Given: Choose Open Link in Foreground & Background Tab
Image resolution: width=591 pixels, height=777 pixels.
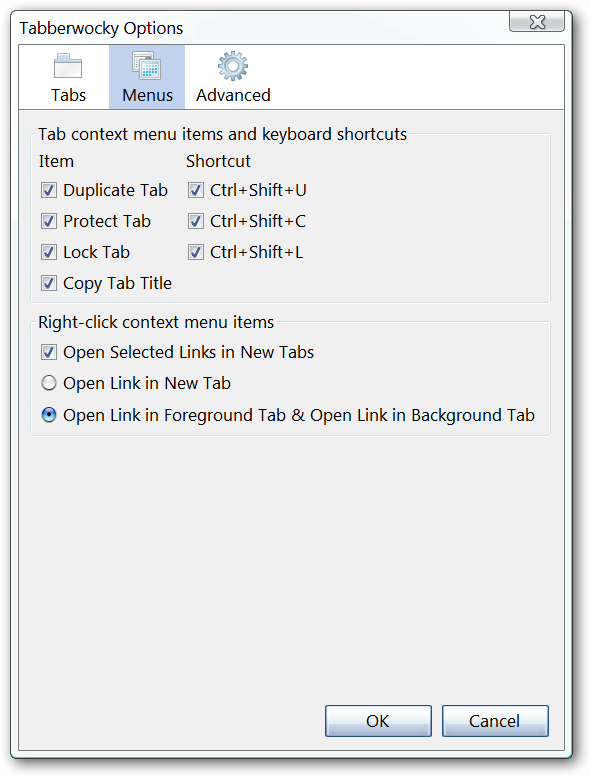Looking at the screenshot, I should 49,415.
